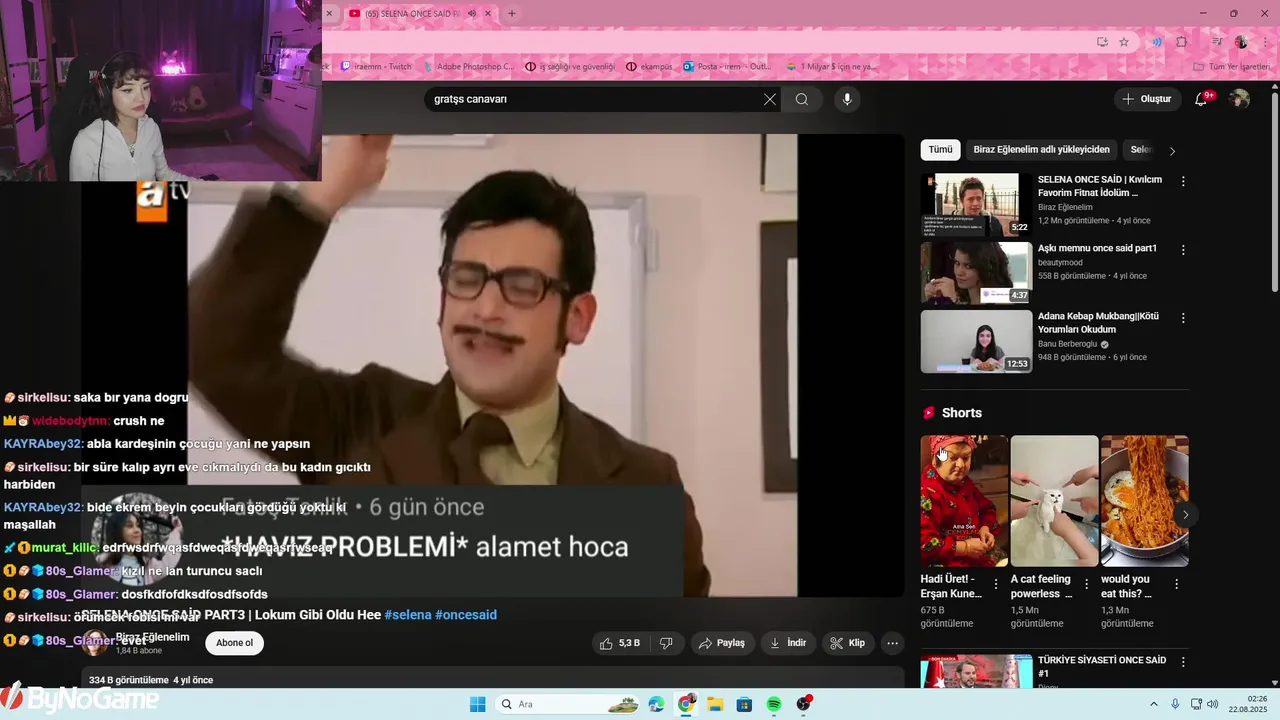The width and height of the screenshot is (1280, 720).
Task: Open YouTube notifications bell
Action: [1202, 98]
